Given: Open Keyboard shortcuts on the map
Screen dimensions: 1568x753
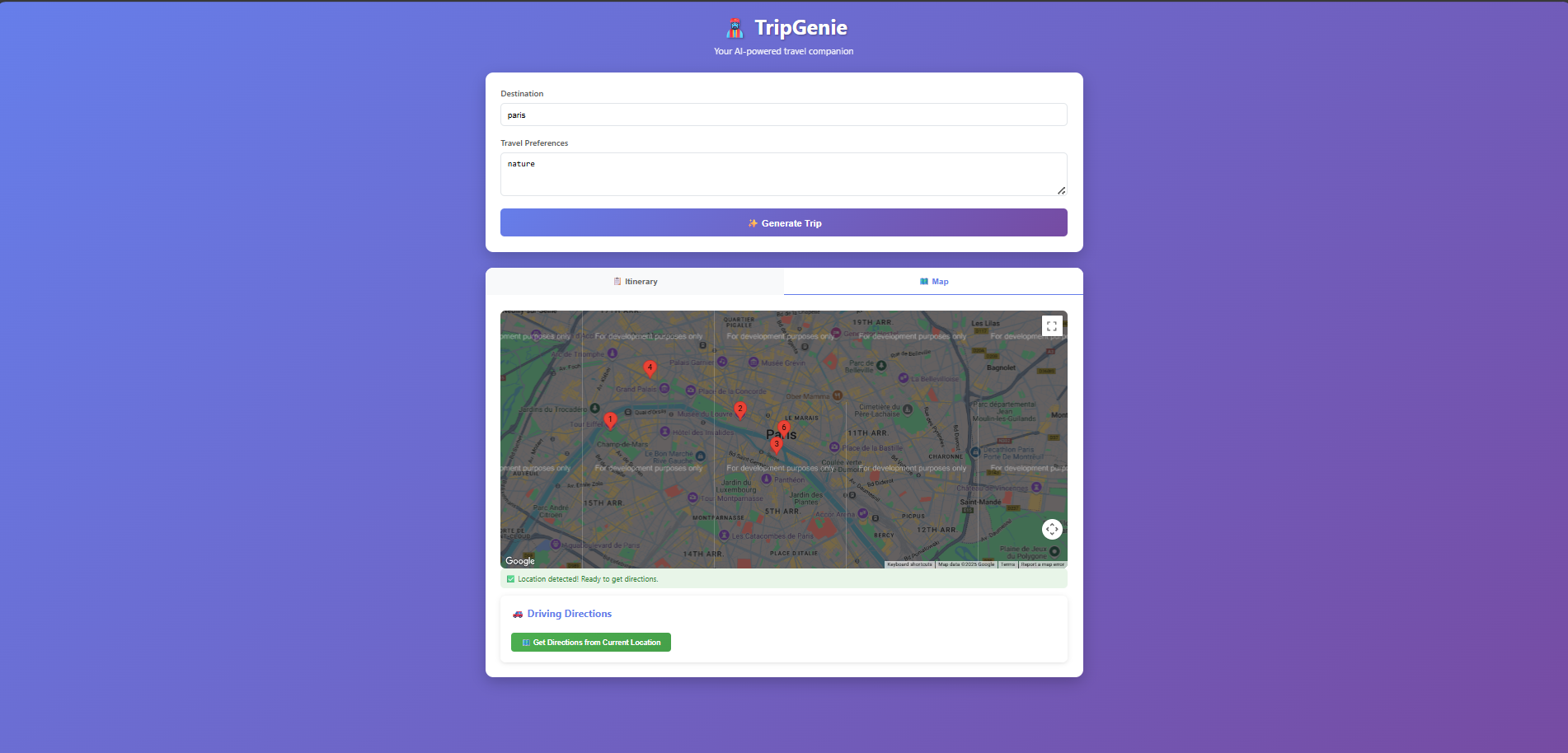Looking at the screenshot, I should click(x=909, y=564).
